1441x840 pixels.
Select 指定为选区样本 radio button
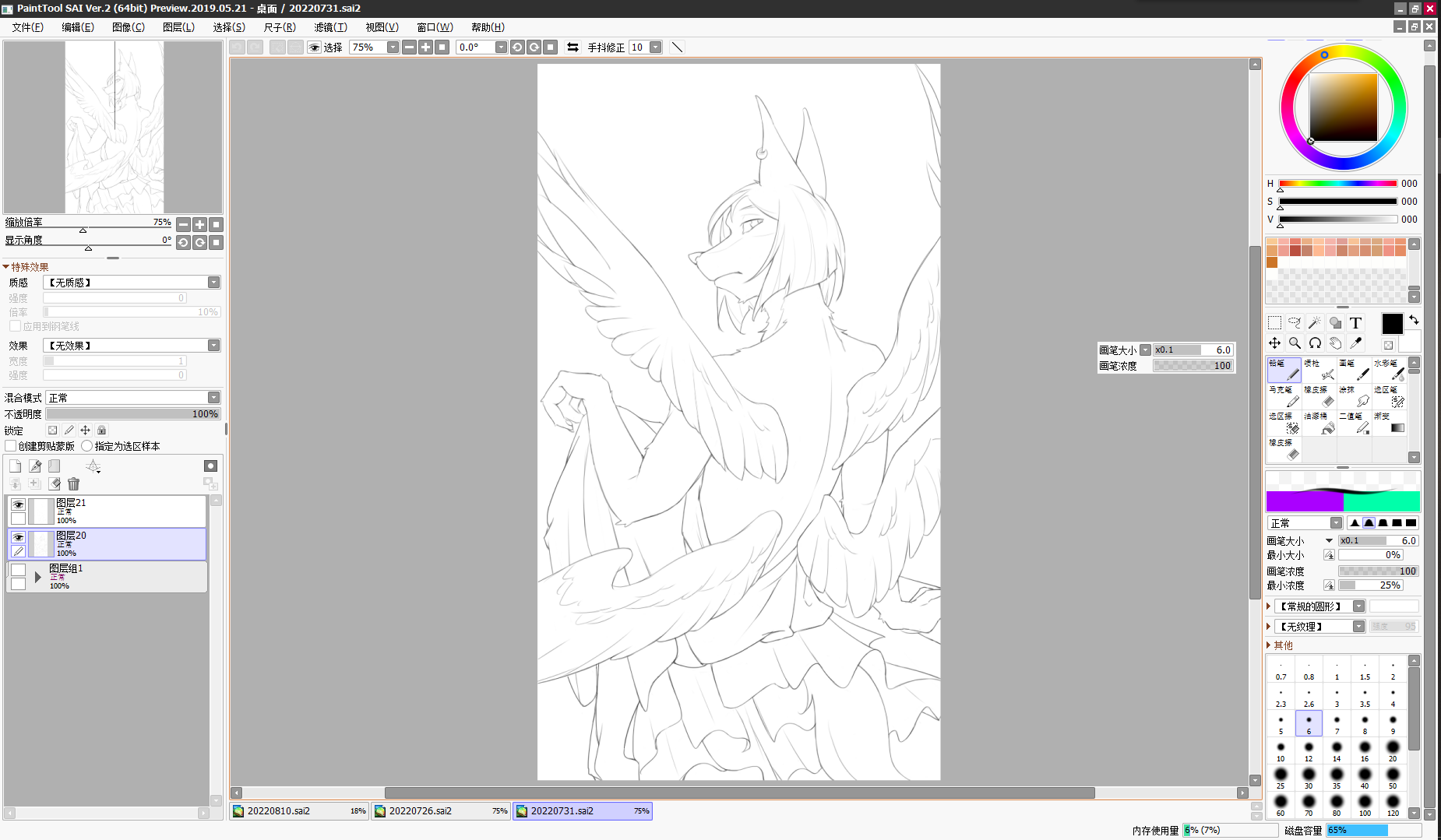pyautogui.click(x=86, y=446)
